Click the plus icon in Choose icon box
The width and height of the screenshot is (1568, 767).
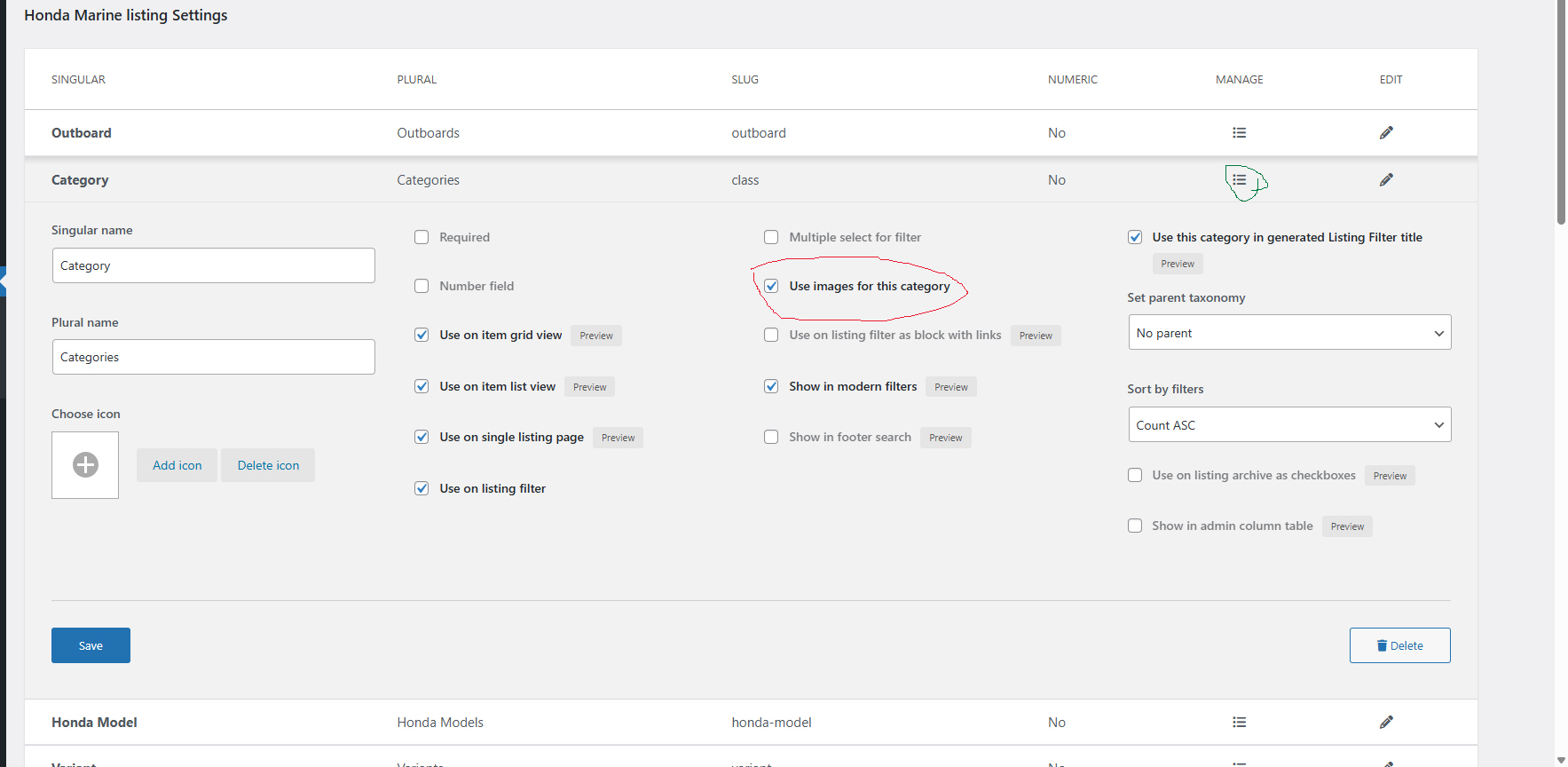pyautogui.click(x=85, y=465)
